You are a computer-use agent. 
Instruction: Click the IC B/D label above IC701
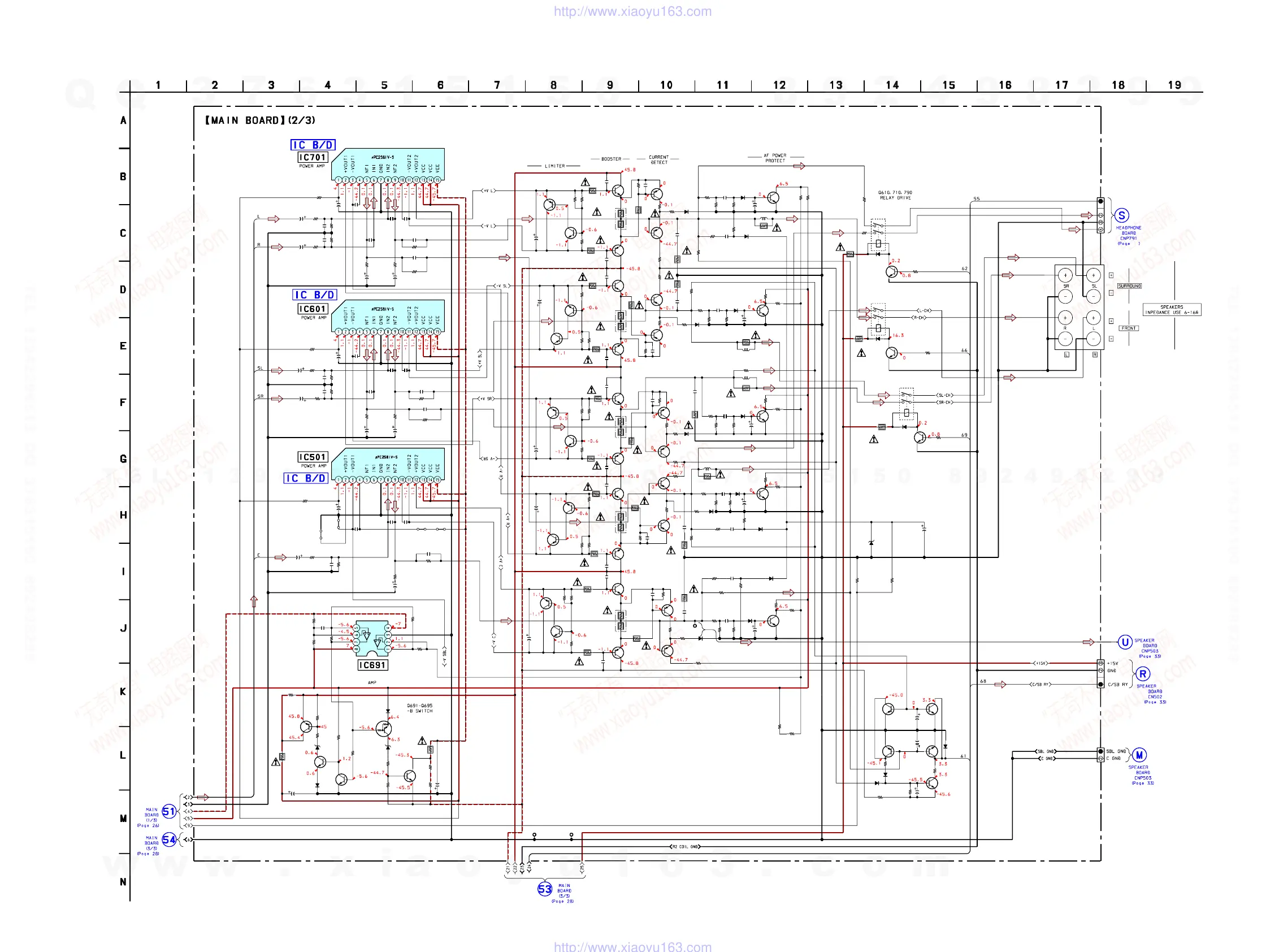(x=313, y=145)
